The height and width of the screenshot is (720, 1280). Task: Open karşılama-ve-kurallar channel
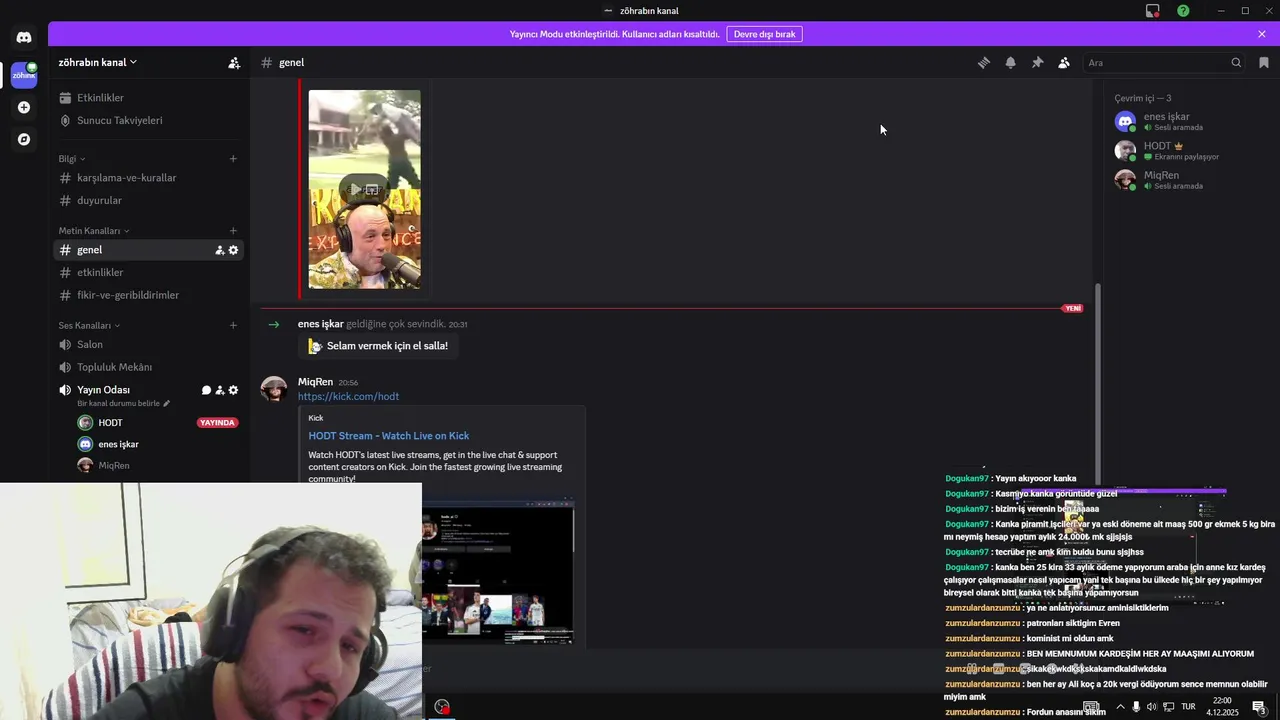[148, 178]
